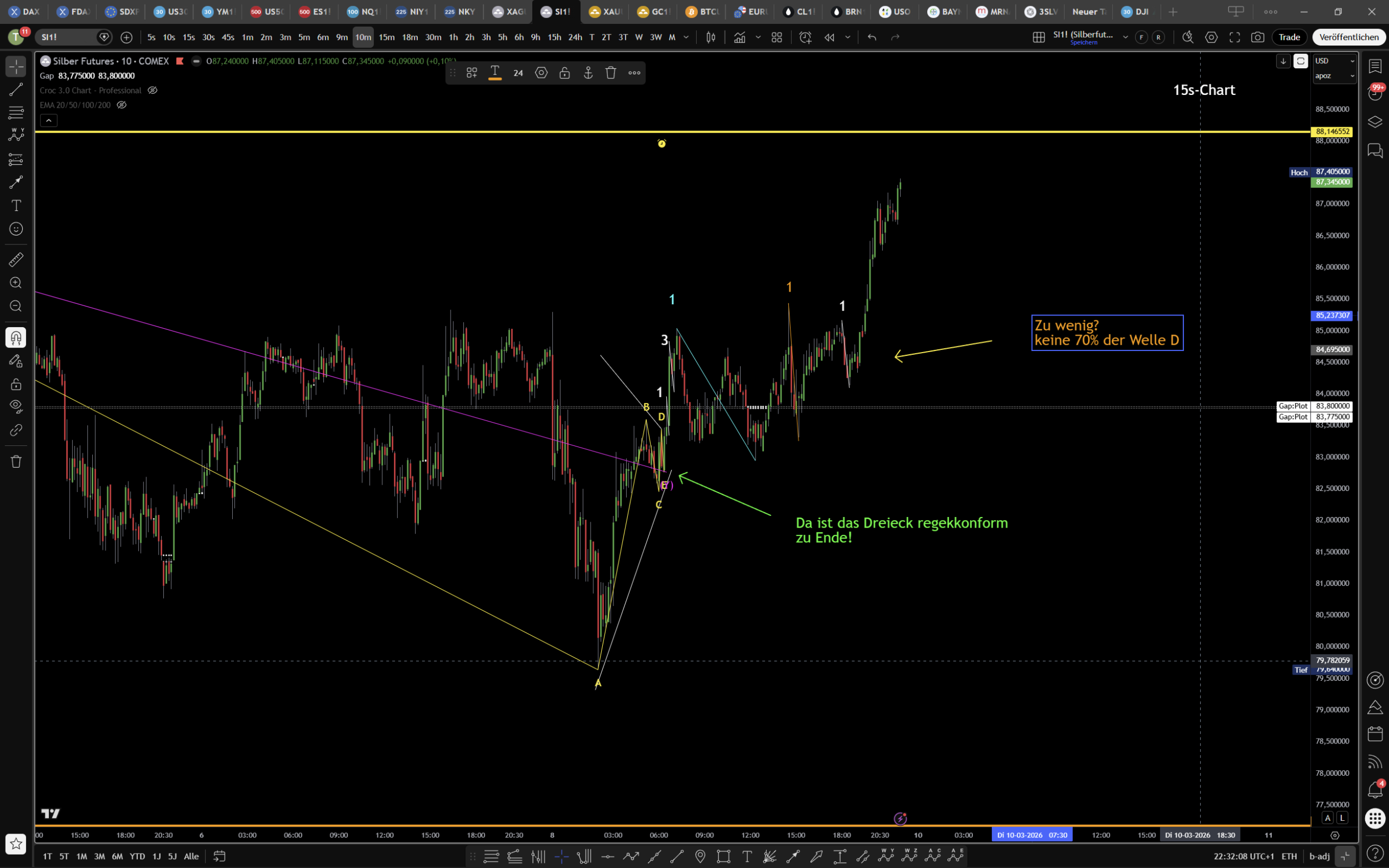Take a chart snapshot with the camera icon
1389x868 pixels.
[x=1257, y=37]
